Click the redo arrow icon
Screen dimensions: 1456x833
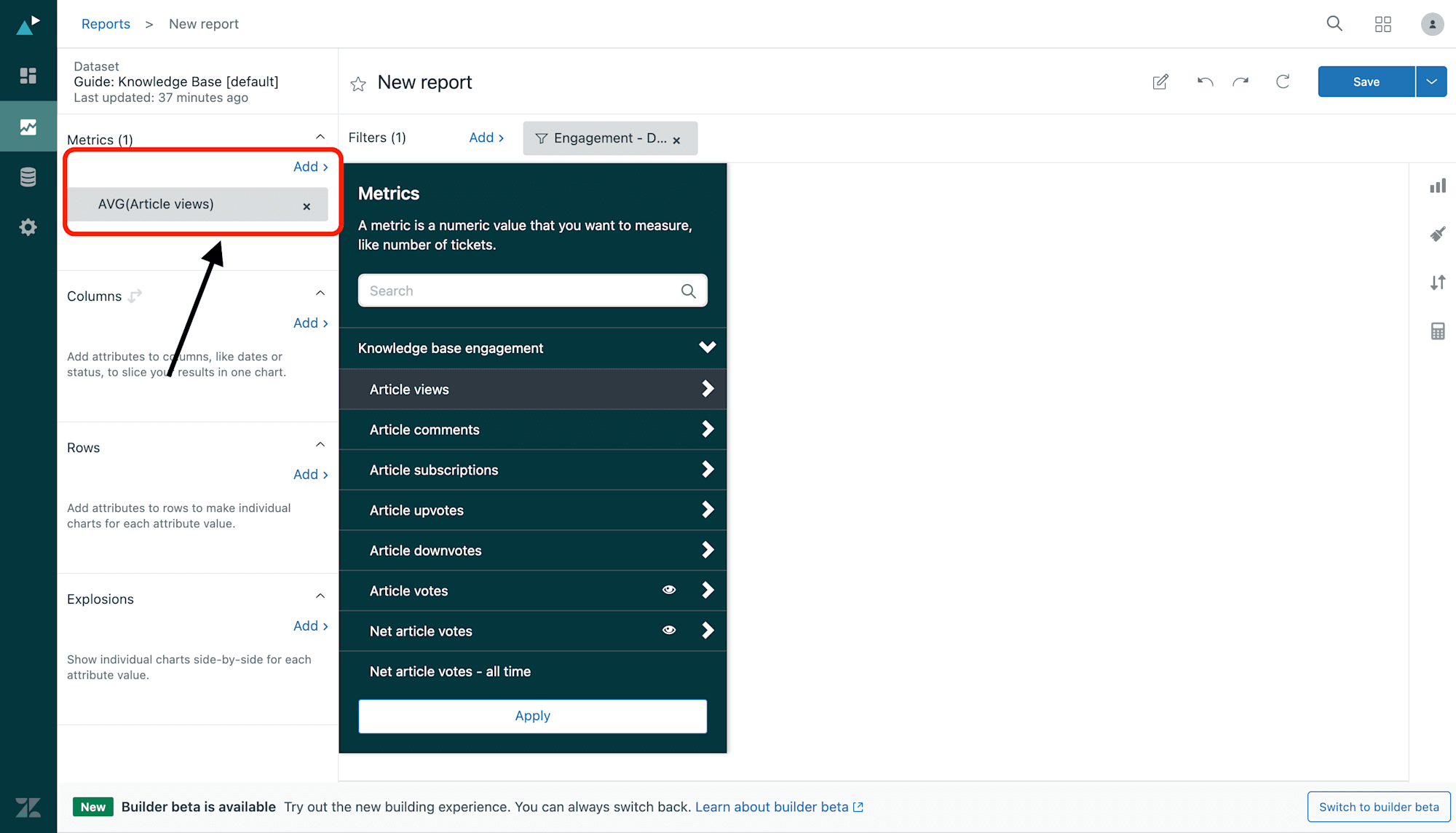(1243, 82)
